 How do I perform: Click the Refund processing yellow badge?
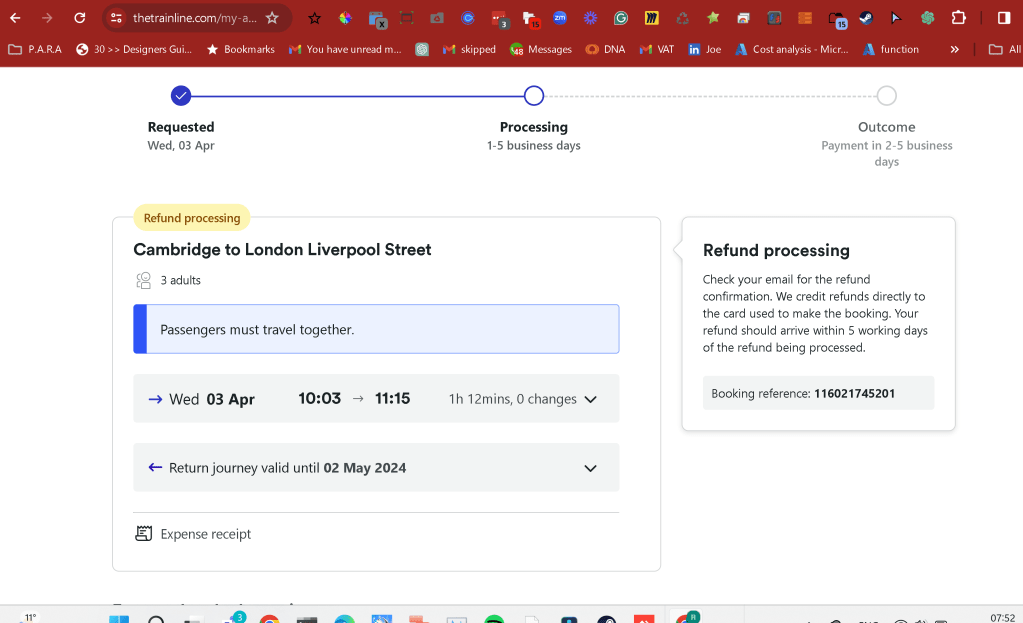(192, 218)
